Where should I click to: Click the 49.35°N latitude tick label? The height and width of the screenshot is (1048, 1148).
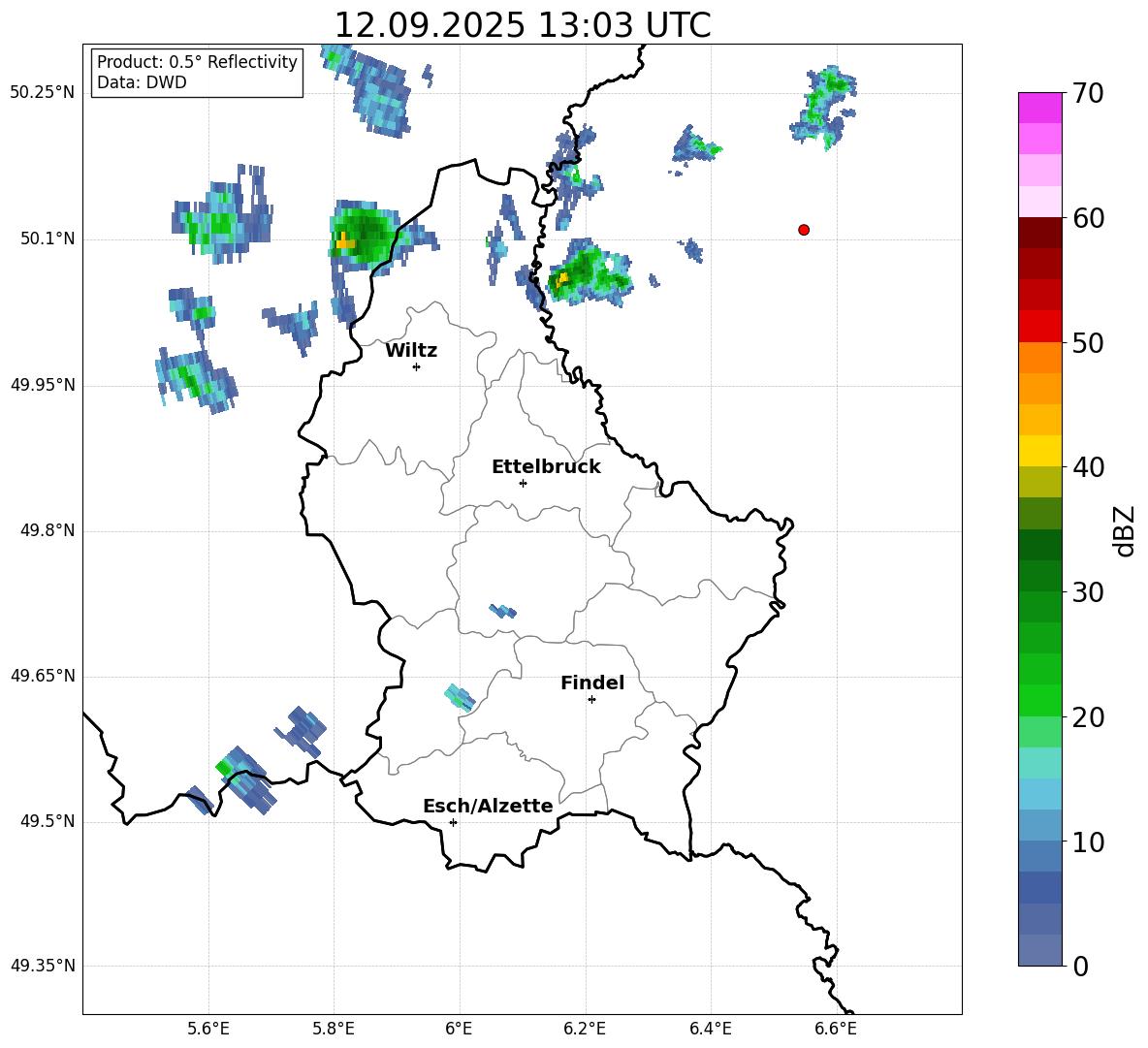click(x=43, y=966)
